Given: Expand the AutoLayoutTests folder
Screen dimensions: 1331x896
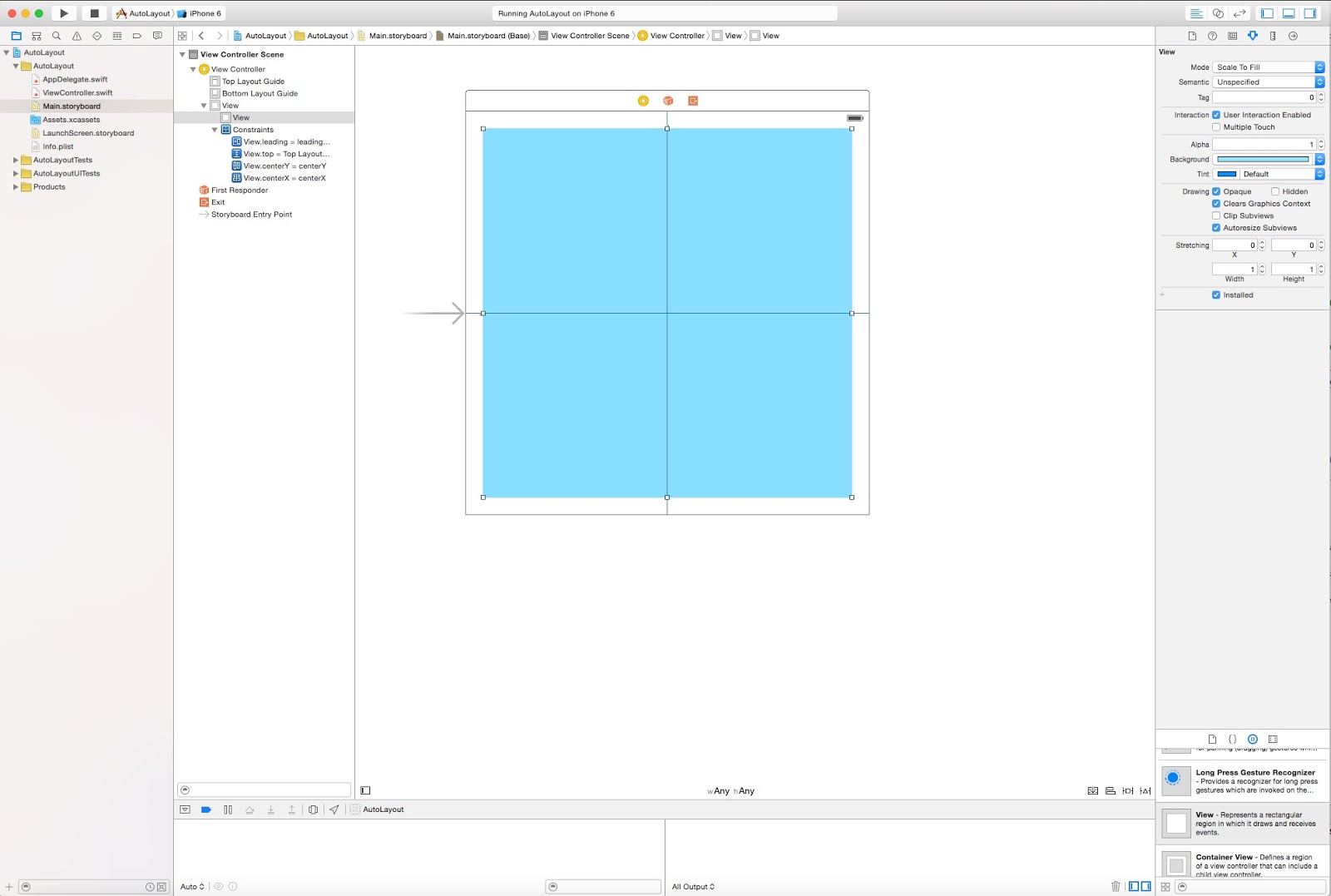Looking at the screenshot, I should tap(15, 161).
